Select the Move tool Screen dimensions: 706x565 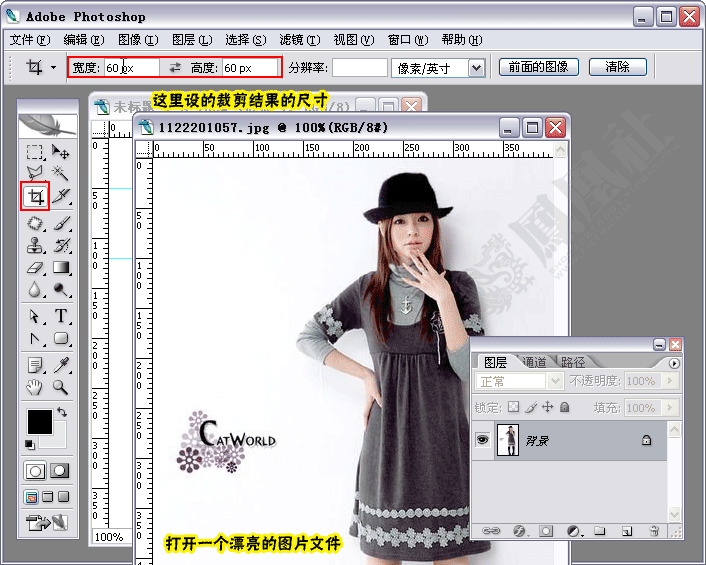(x=61, y=152)
